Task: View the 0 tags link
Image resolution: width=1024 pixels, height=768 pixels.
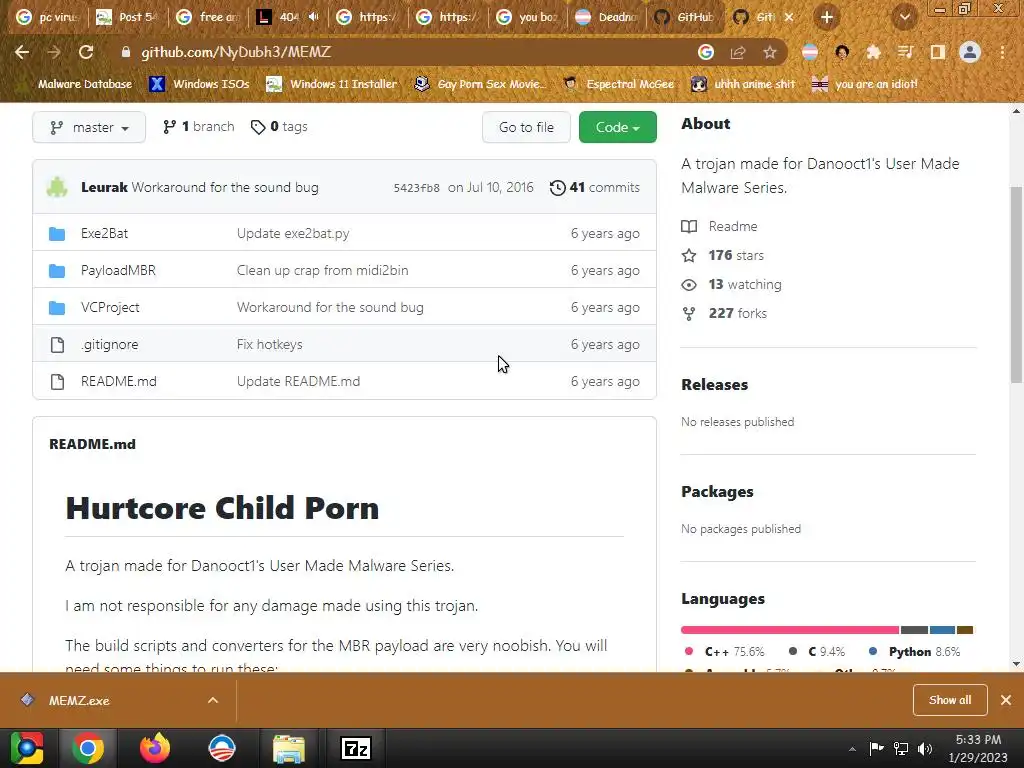Action: tap(280, 127)
